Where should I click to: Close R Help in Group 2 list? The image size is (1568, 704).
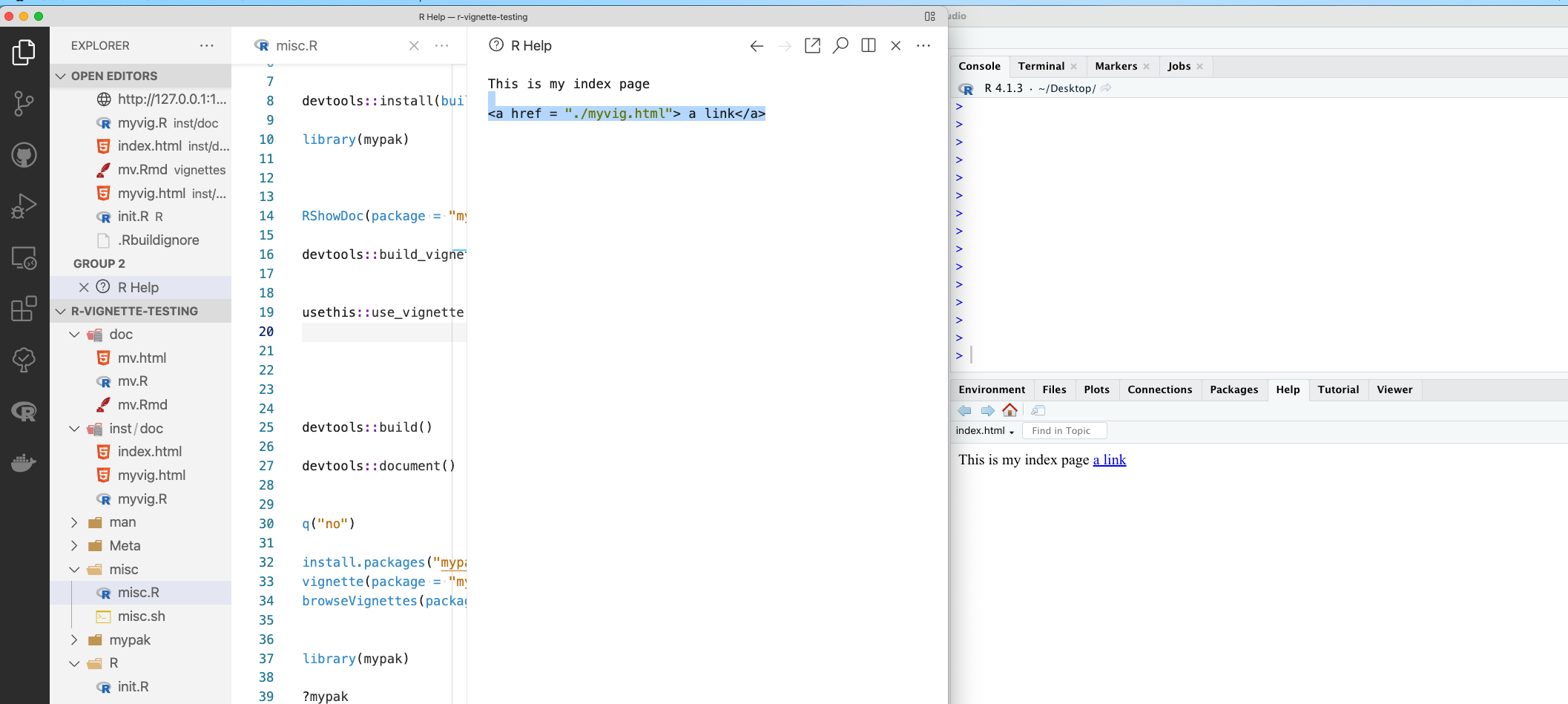click(84, 287)
